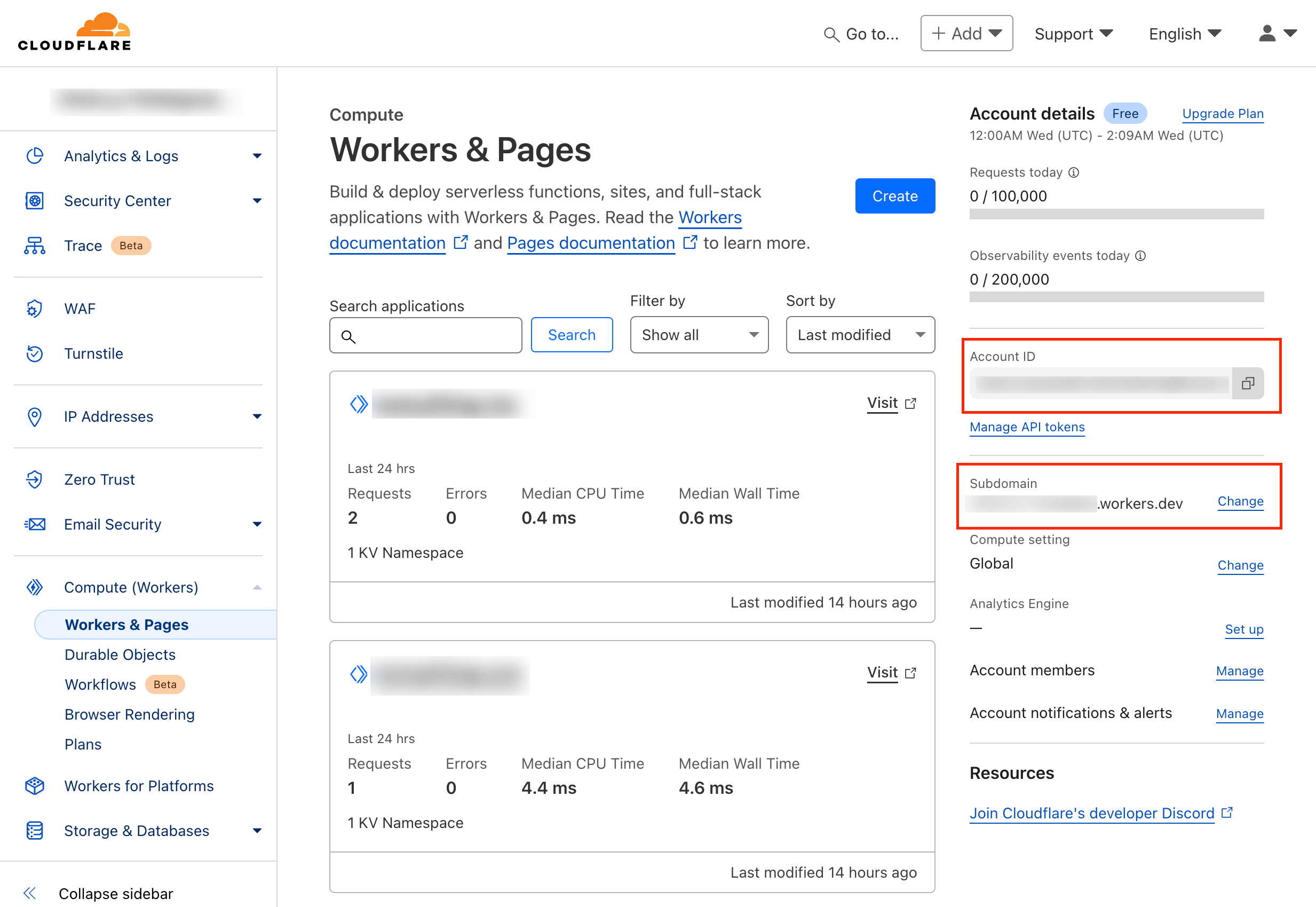Expand the Analytics & Logs section arrow
This screenshot has width=1316, height=907.
click(x=257, y=156)
